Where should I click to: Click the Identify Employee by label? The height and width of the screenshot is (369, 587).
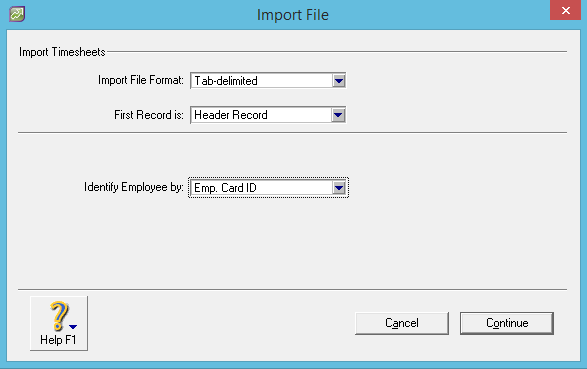134,187
